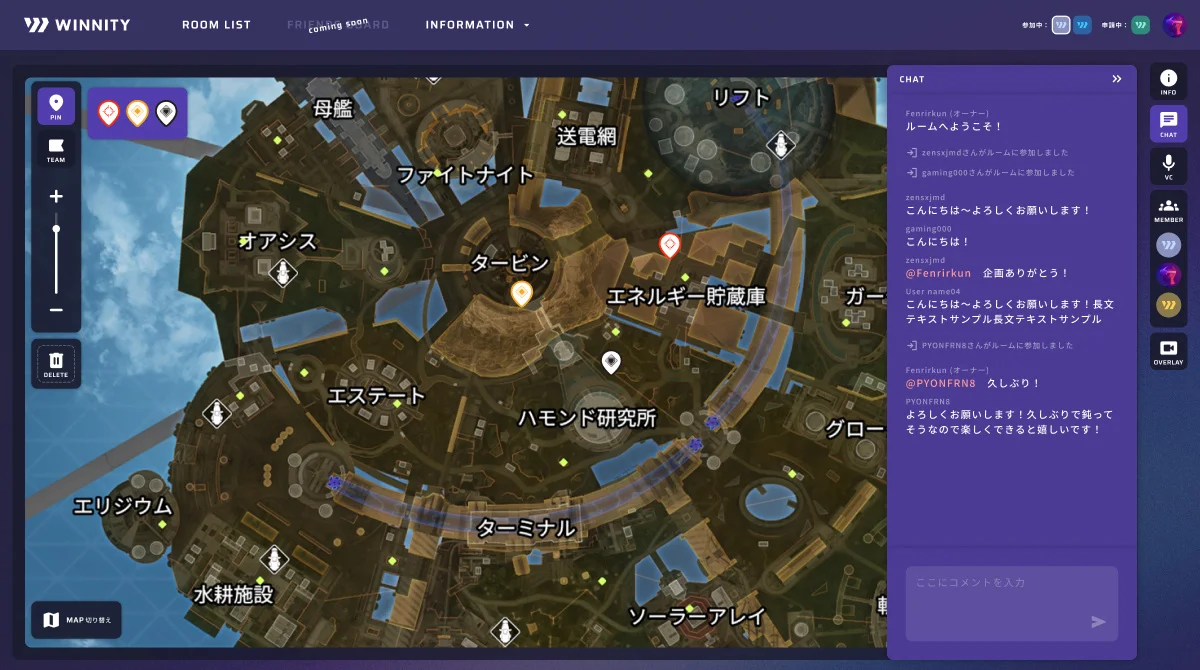This screenshot has width=1200, height=670.
Task: Open the green pending-room icon
Action: point(1140,25)
